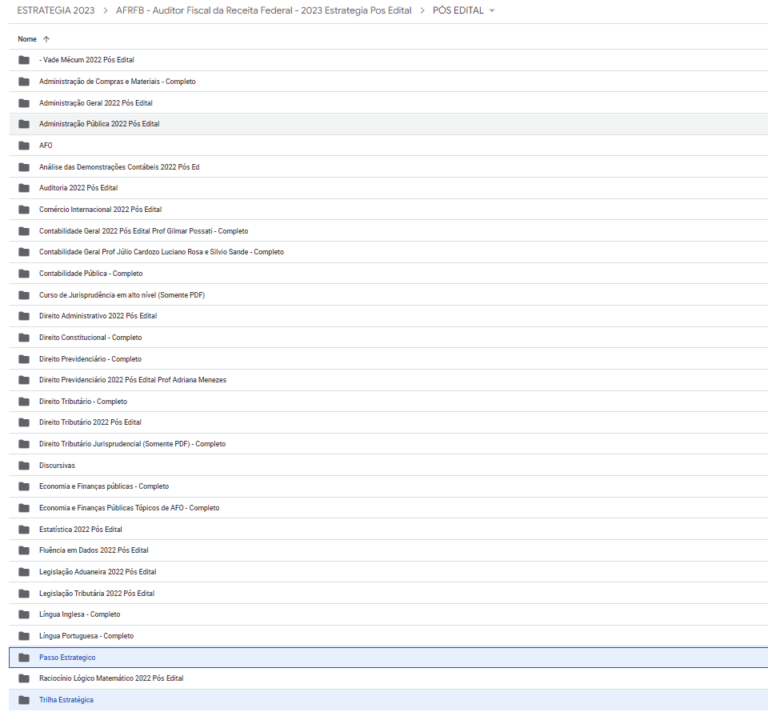Select Raciocínio Lógico Matemático 2022 folder
Image resolution: width=768 pixels, height=724 pixels.
(388, 678)
